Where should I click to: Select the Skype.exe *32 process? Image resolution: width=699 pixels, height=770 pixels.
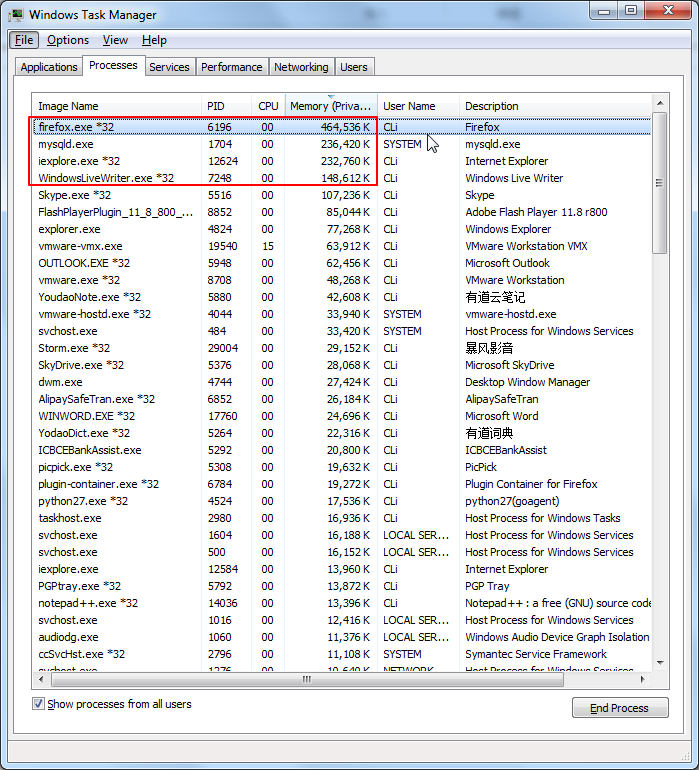click(x=342, y=195)
